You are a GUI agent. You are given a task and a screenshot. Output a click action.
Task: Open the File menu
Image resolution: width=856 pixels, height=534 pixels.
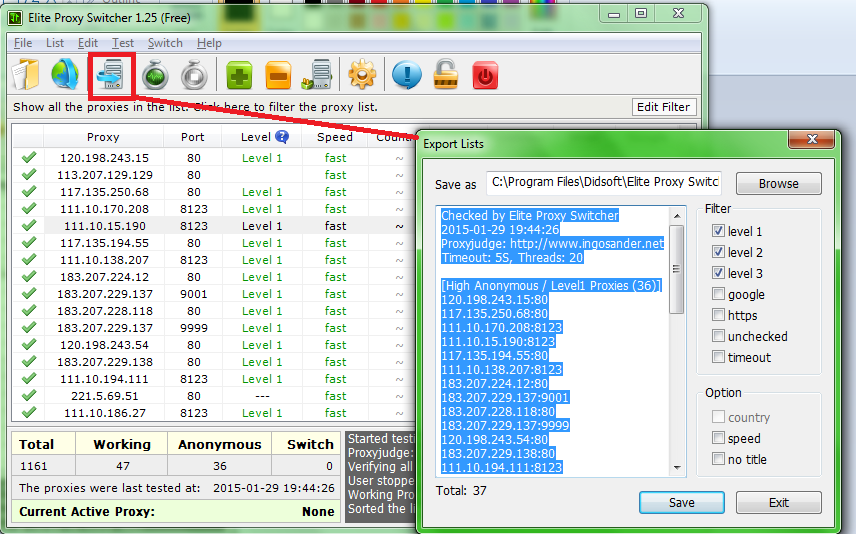pyautogui.click(x=23, y=43)
